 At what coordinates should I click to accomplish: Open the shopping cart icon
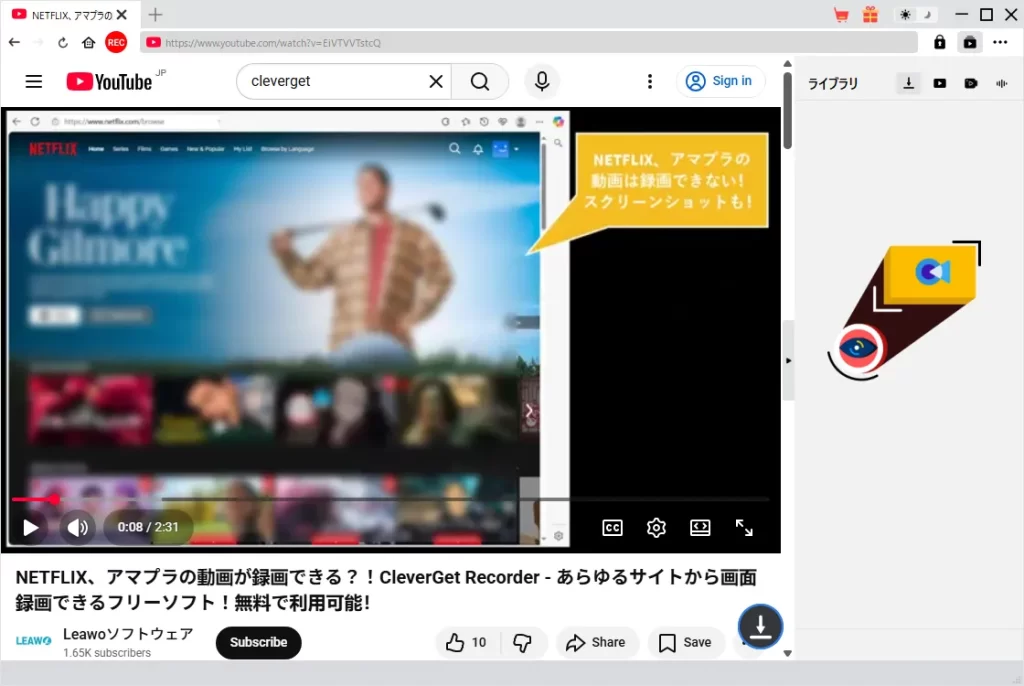tap(841, 15)
